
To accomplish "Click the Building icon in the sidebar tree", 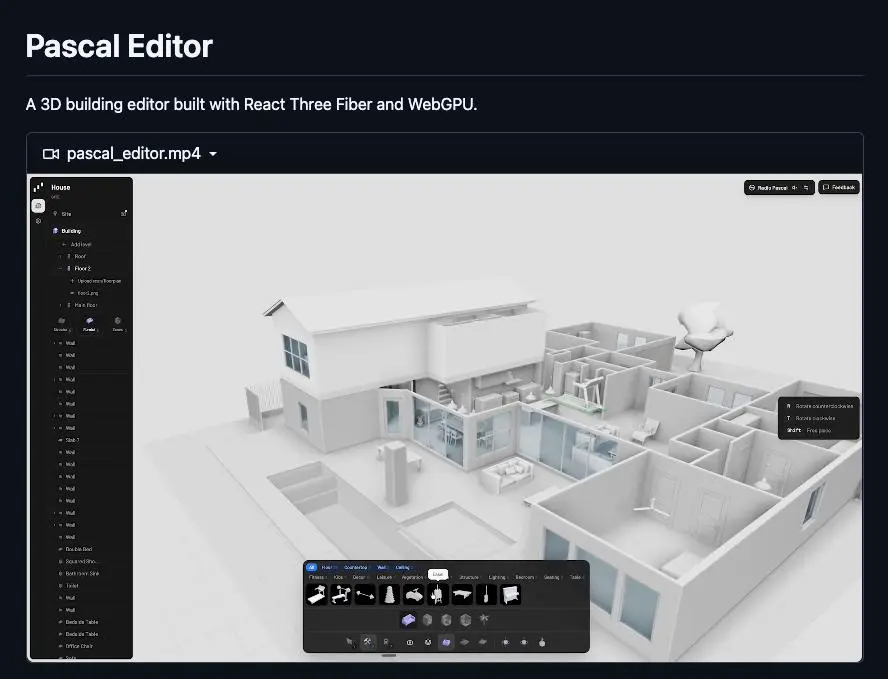I will [55, 230].
